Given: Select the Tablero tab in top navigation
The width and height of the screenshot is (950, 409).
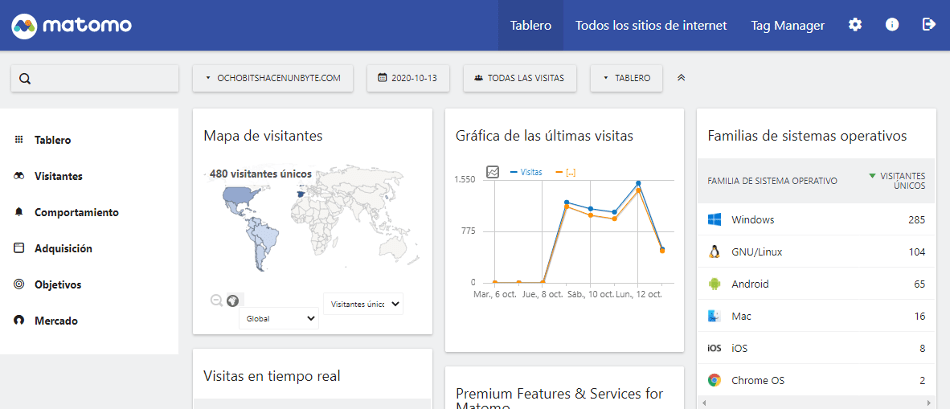Looking at the screenshot, I should click(x=531, y=25).
